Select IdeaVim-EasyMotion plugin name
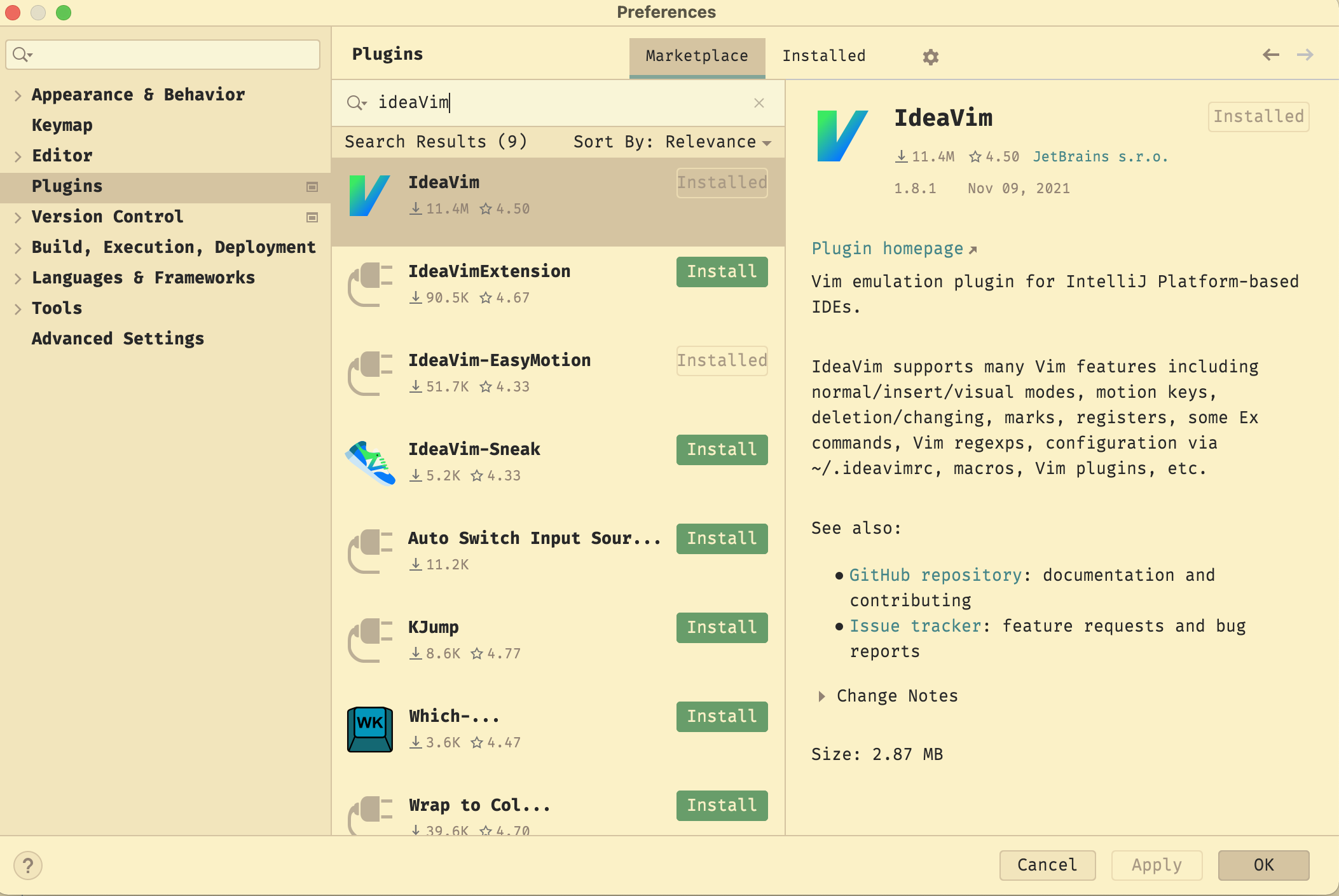This screenshot has height=896, width=1339. tap(499, 361)
